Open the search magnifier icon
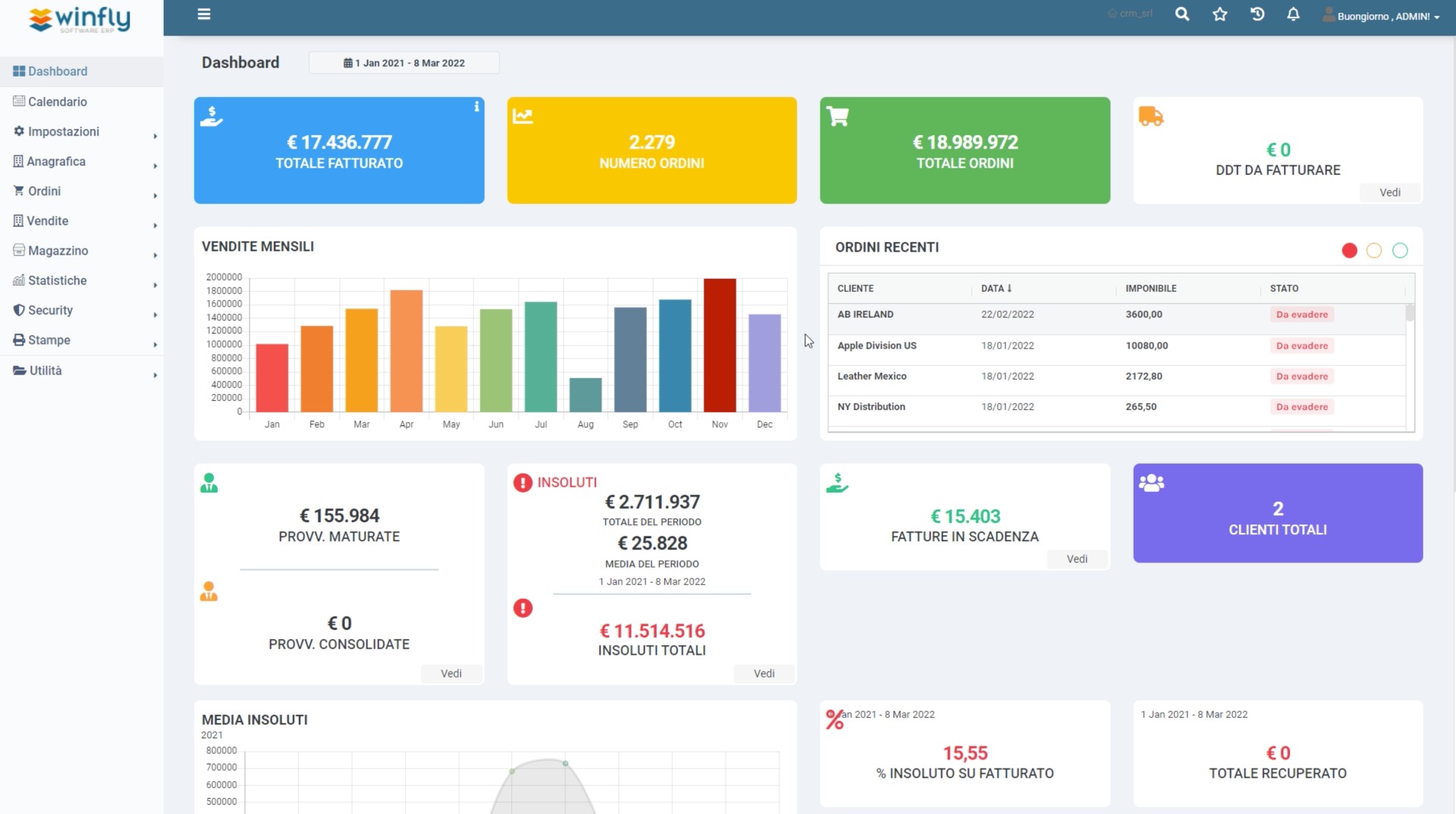 click(1181, 14)
